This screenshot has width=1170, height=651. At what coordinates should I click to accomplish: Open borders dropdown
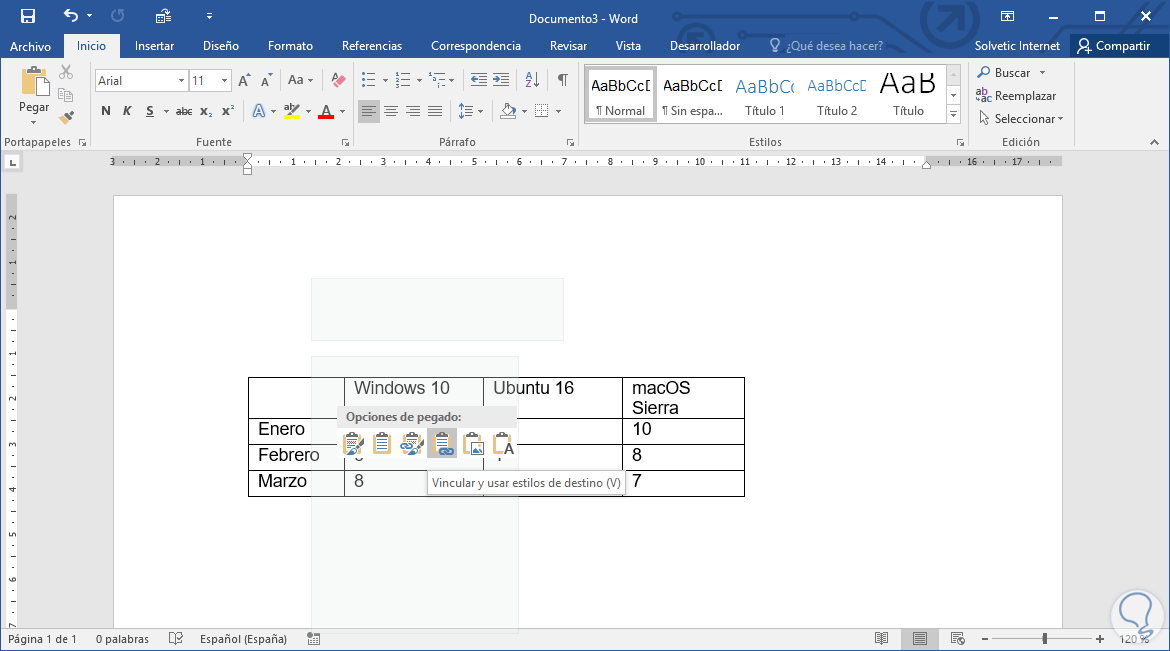558,111
